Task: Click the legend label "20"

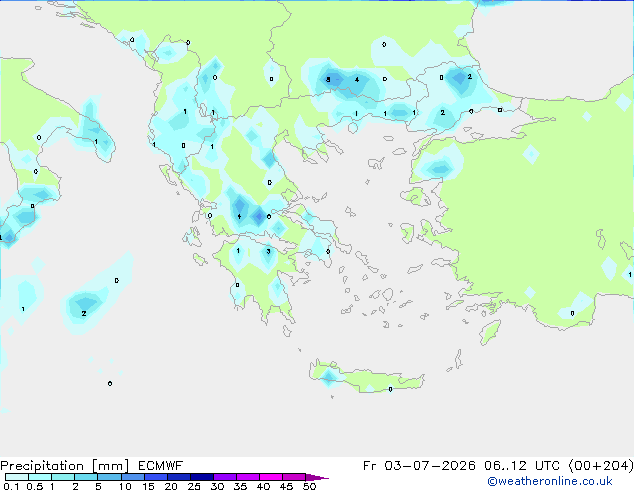Action: click(x=171, y=486)
